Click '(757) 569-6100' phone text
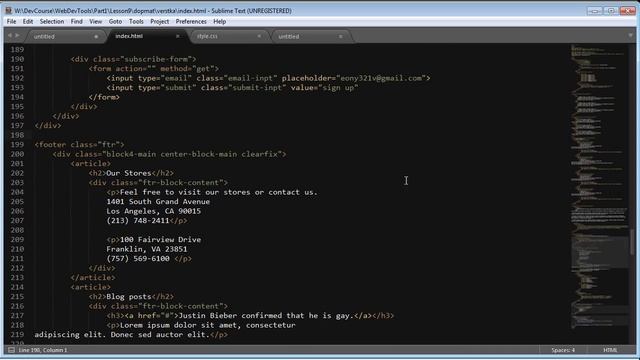Viewport: 640px width, 360px height. 138,259
